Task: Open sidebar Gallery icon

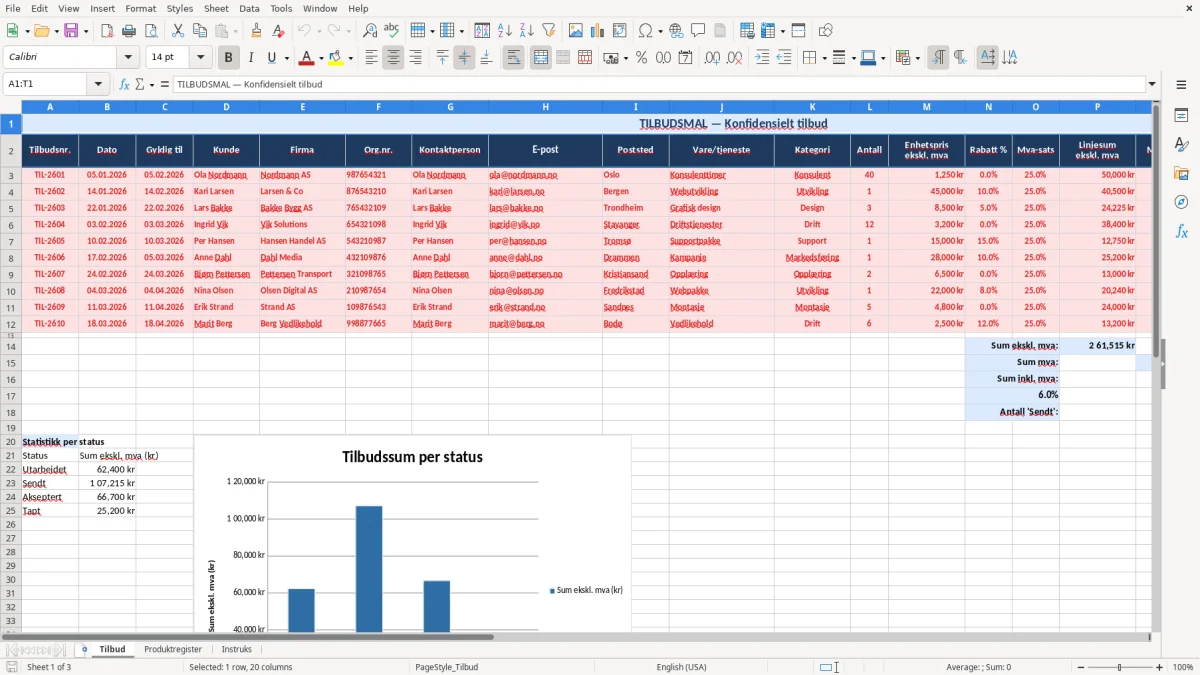Action: click(x=1181, y=173)
